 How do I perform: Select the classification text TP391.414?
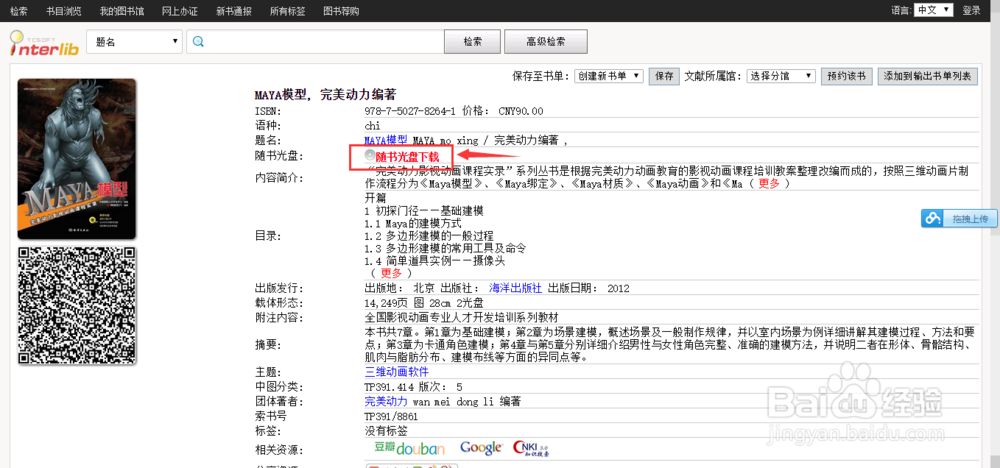tap(389, 387)
